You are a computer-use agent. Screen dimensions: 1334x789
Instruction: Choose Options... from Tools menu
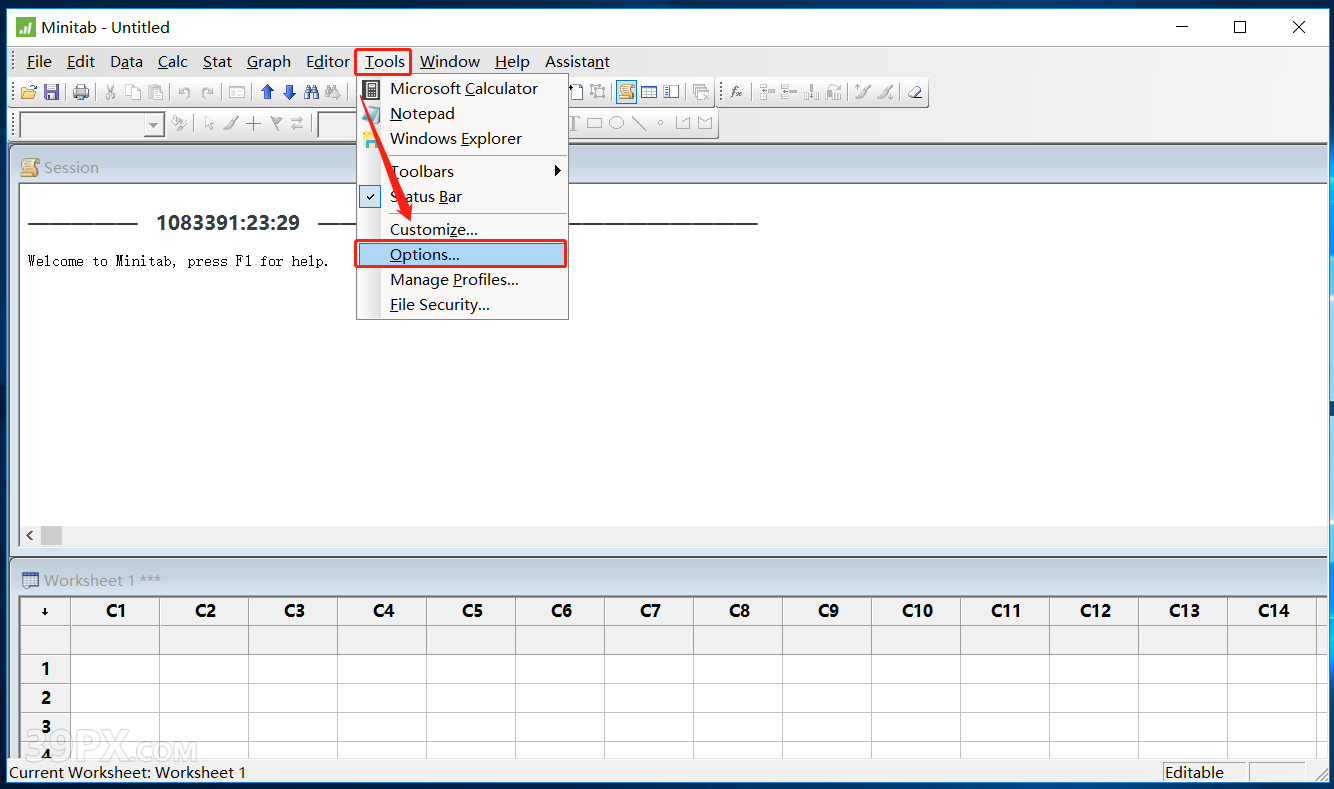(463, 254)
